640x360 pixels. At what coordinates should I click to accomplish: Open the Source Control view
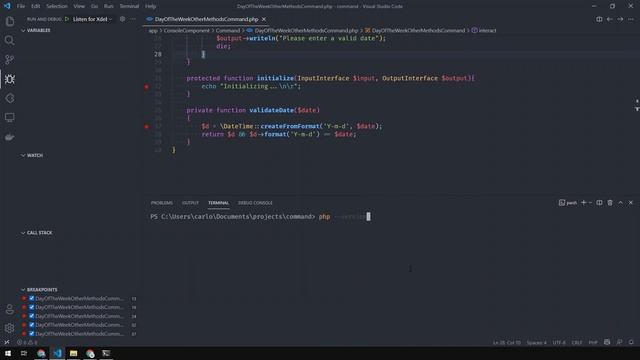click(x=10, y=60)
